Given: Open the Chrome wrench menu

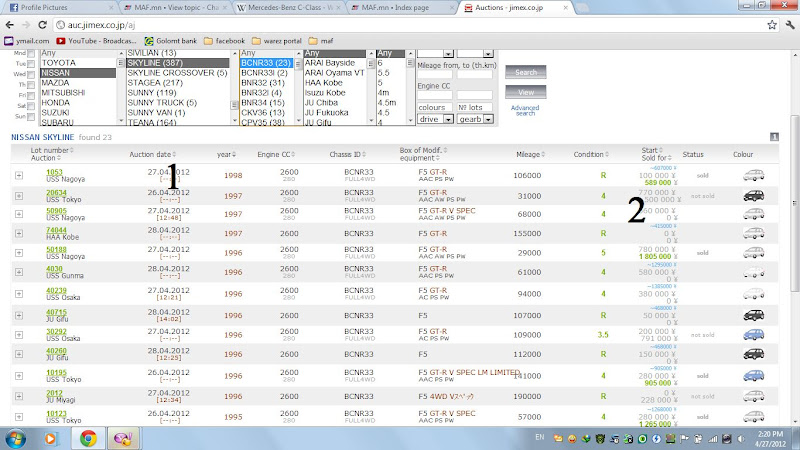Looking at the screenshot, I should tap(790, 24).
